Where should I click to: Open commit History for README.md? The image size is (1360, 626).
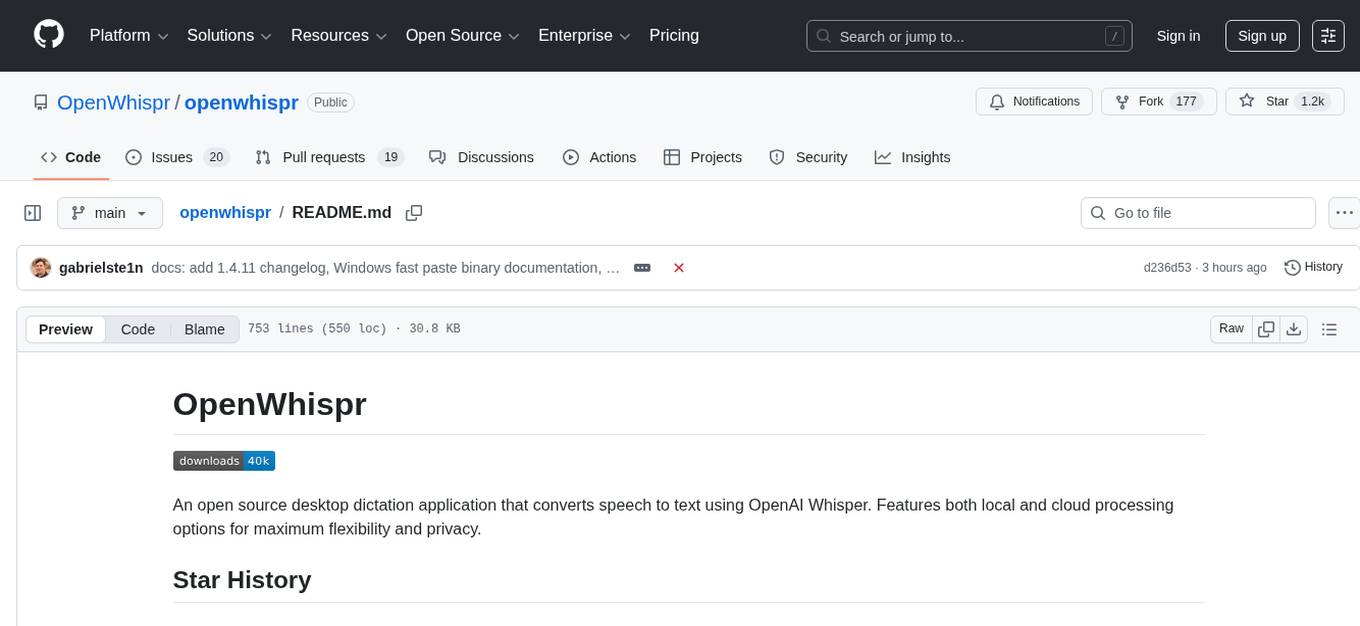[1313, 267]
